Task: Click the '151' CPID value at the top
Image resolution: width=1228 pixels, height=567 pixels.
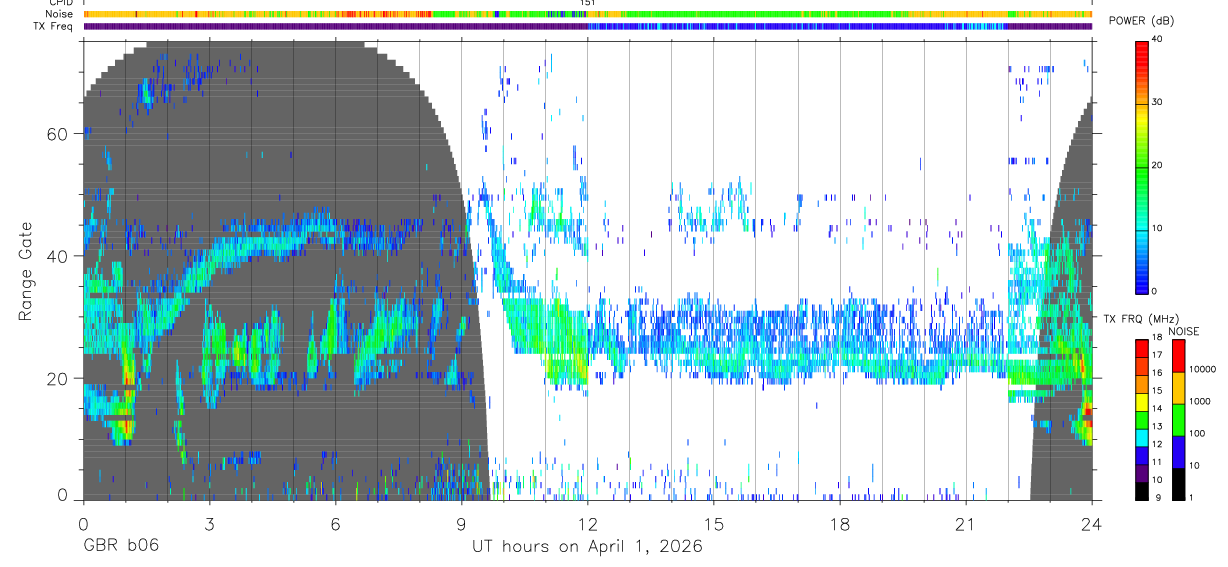Action: click(x=587, y=3)
